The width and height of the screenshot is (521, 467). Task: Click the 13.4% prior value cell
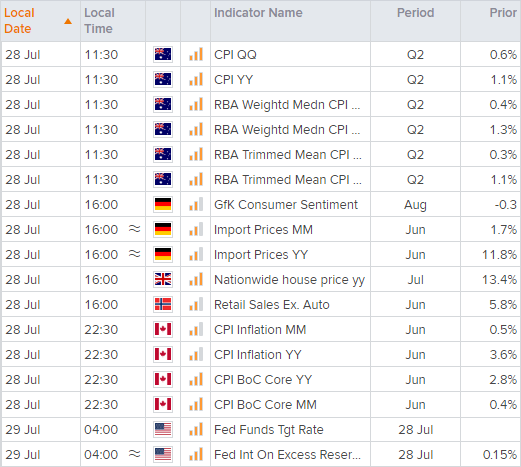[499, 279]
